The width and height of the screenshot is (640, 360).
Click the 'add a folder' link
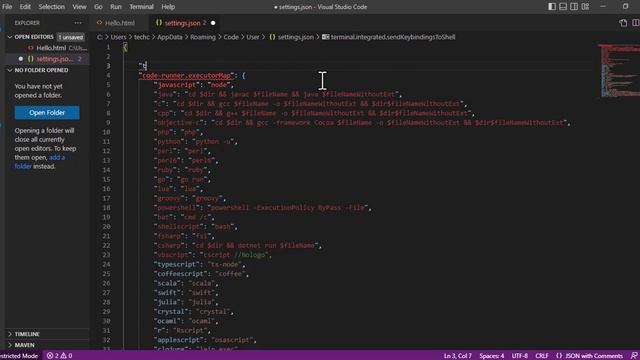[x=40, y=162]
